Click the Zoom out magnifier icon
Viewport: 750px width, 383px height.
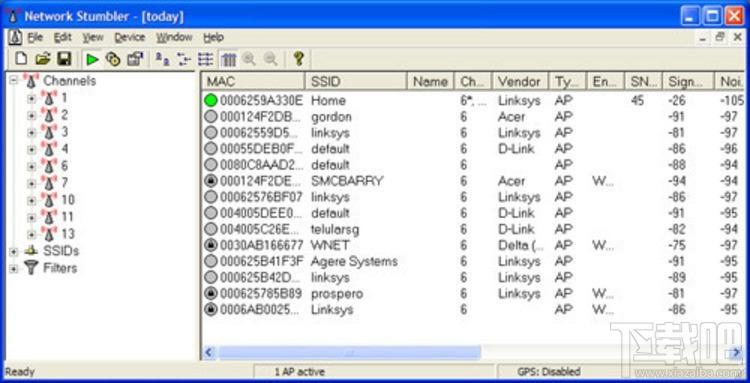point(271,59)
